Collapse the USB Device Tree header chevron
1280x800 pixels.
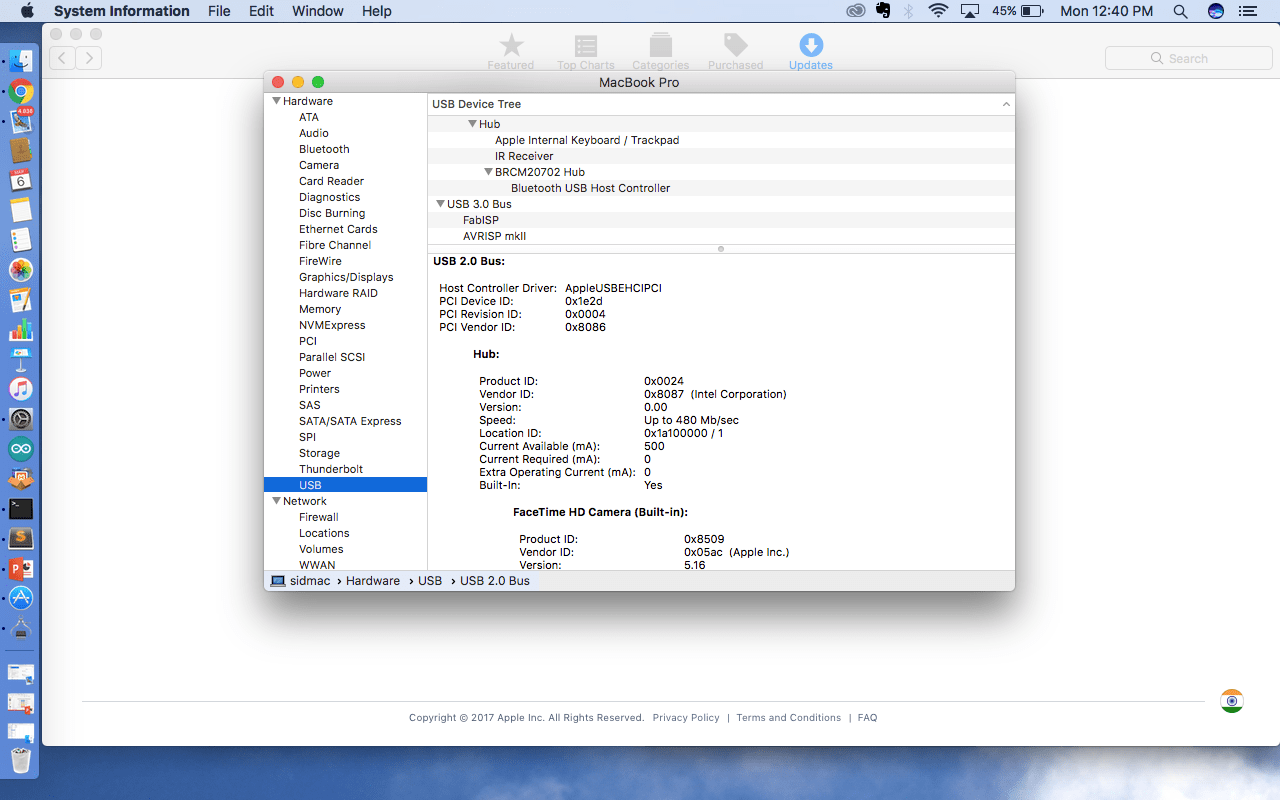[1006, 104]
